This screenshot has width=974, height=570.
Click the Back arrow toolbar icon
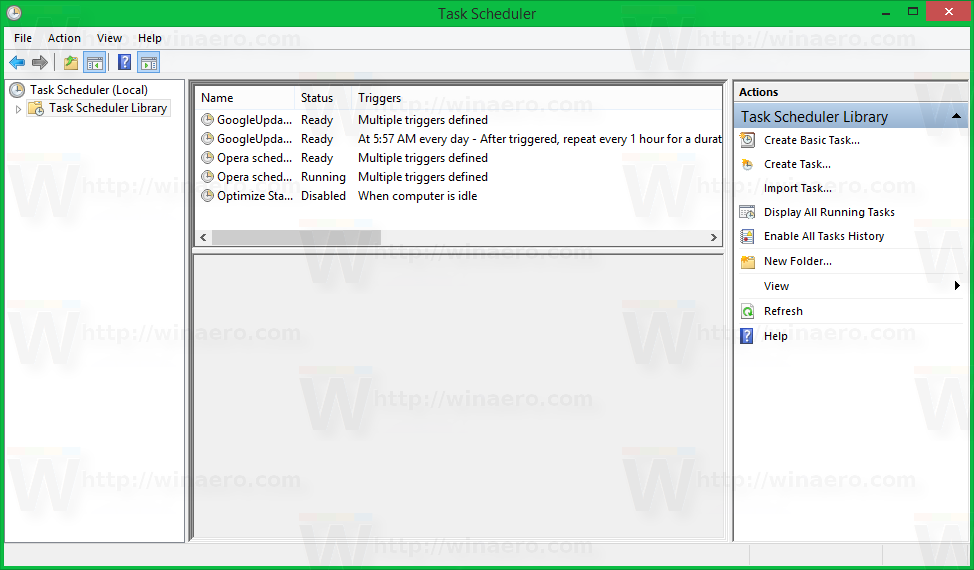coord(17,62)
